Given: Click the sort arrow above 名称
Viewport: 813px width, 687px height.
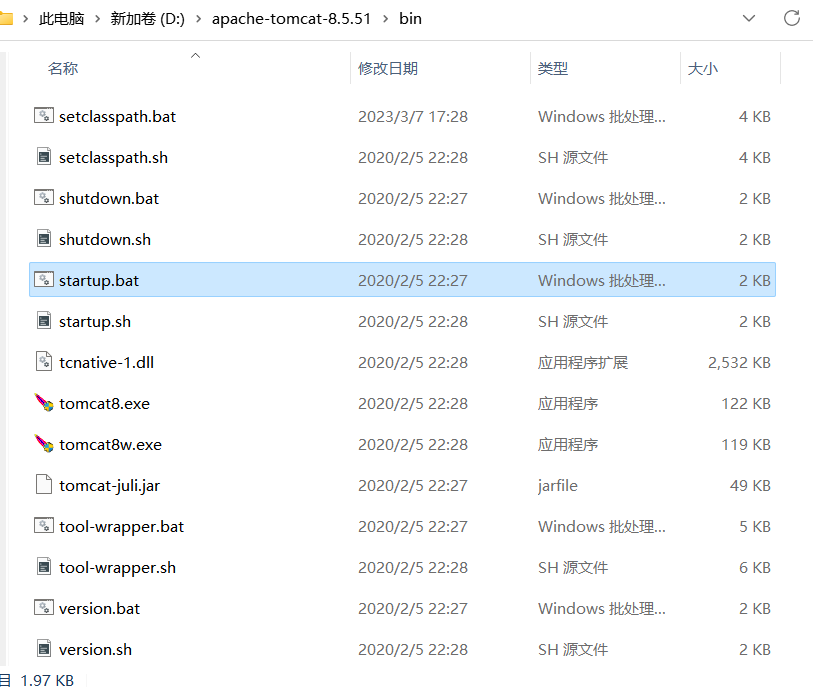Looking at the screenshot, I should (195, 55).
